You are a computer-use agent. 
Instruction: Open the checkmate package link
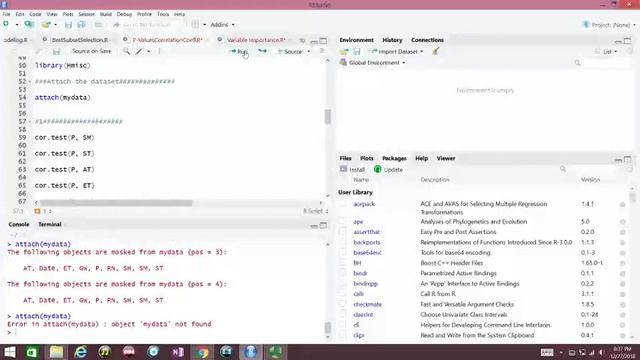(367, 304)
